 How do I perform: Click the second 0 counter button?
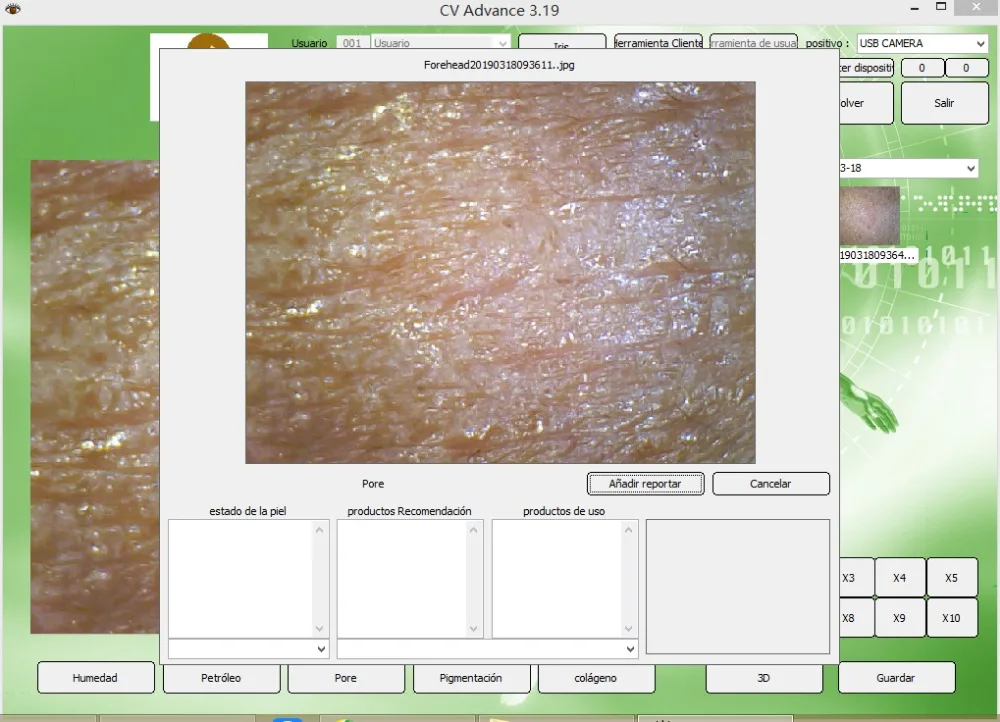tap(966, 68)
